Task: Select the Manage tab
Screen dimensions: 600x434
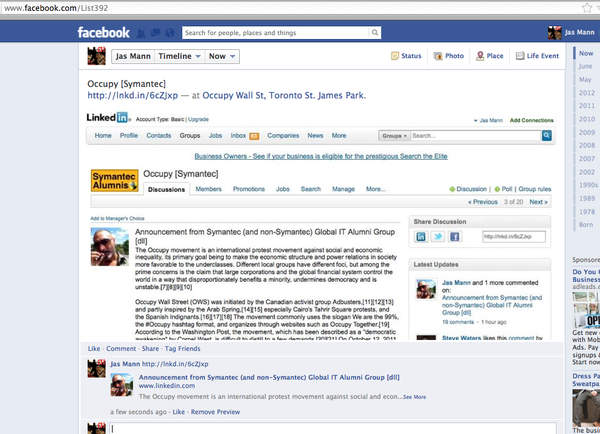Action: coord(343,189)
